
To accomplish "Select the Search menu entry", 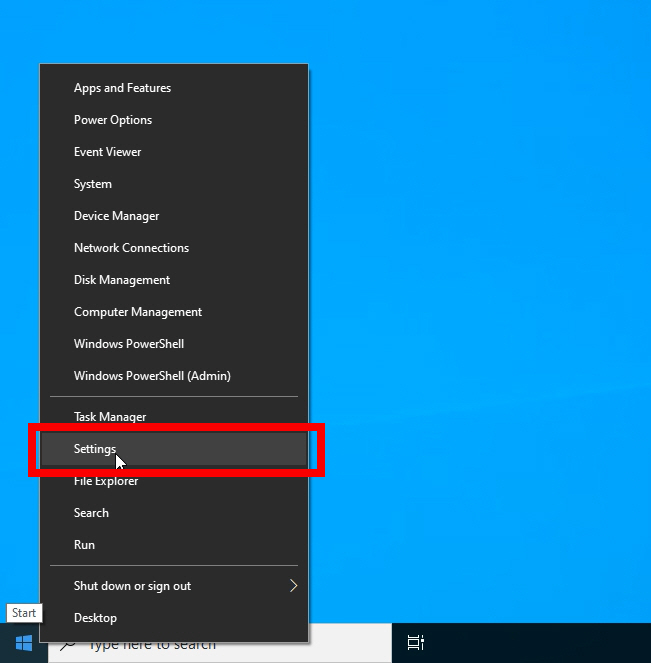I will tap(174, 513).
